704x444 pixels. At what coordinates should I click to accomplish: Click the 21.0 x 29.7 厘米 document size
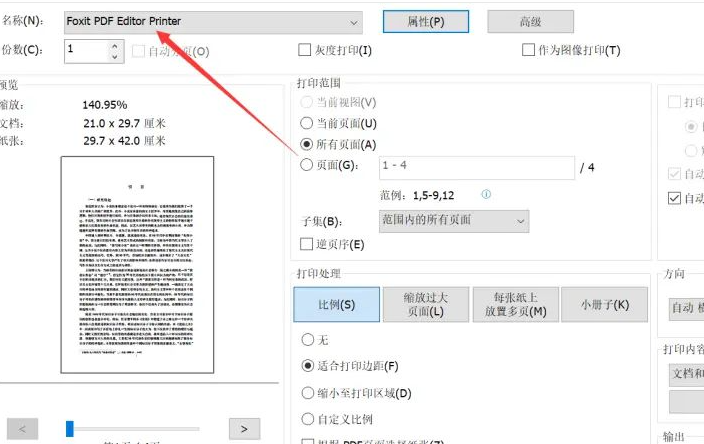pyautogui.click(x=124, y=123)
